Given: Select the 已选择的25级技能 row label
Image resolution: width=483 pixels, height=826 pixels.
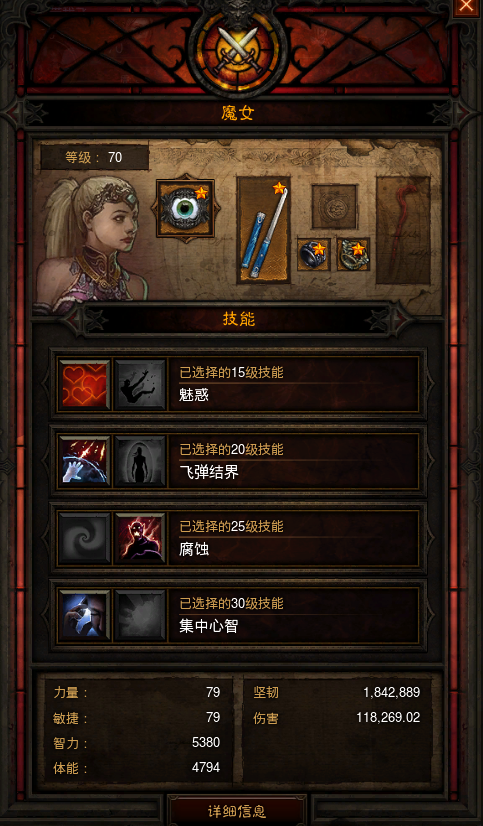Looking at the screenshot, I should click(x=231, y=526).
